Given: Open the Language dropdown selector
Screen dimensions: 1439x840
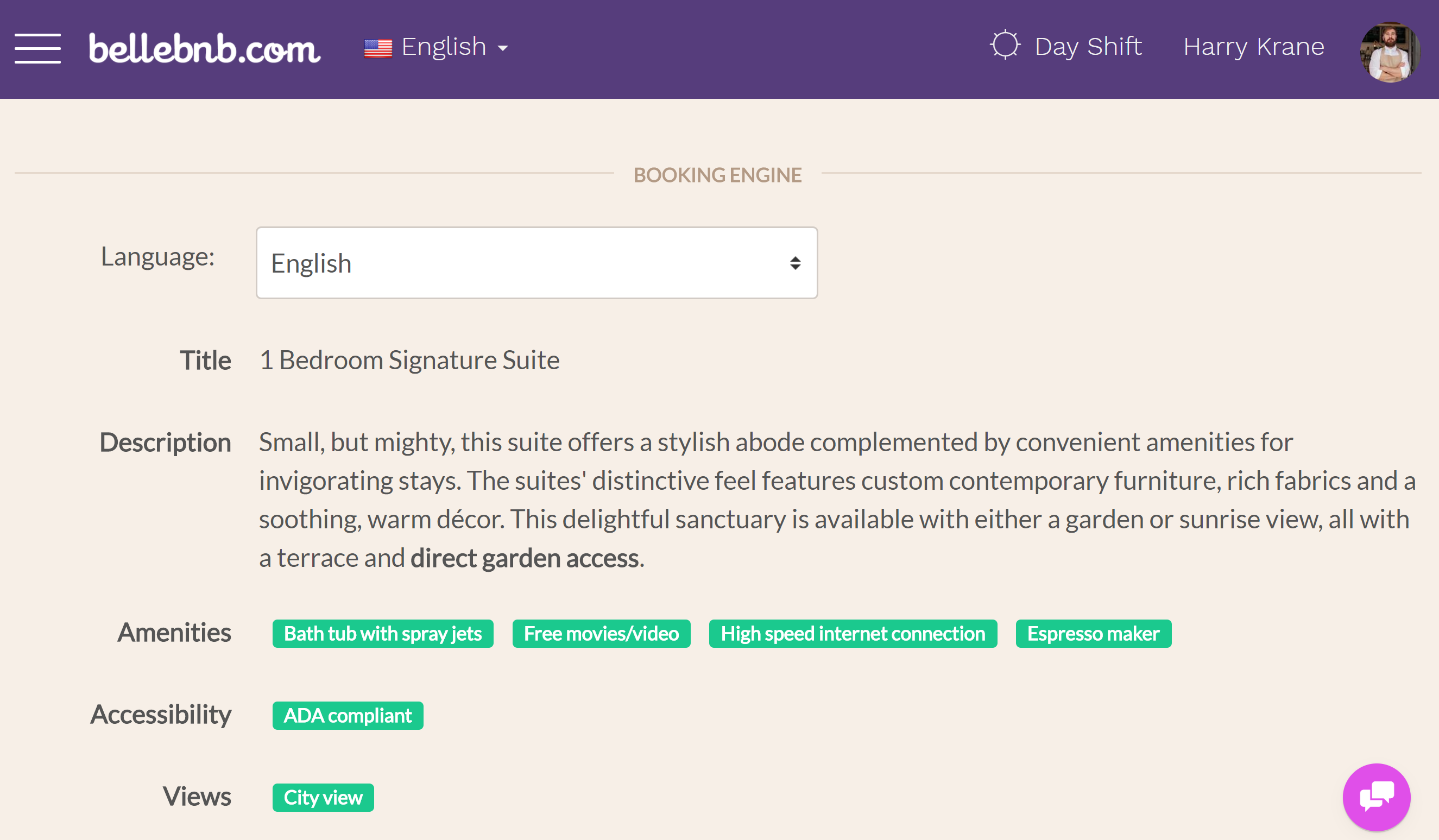Looking at the screenshot, I should 536,262.
